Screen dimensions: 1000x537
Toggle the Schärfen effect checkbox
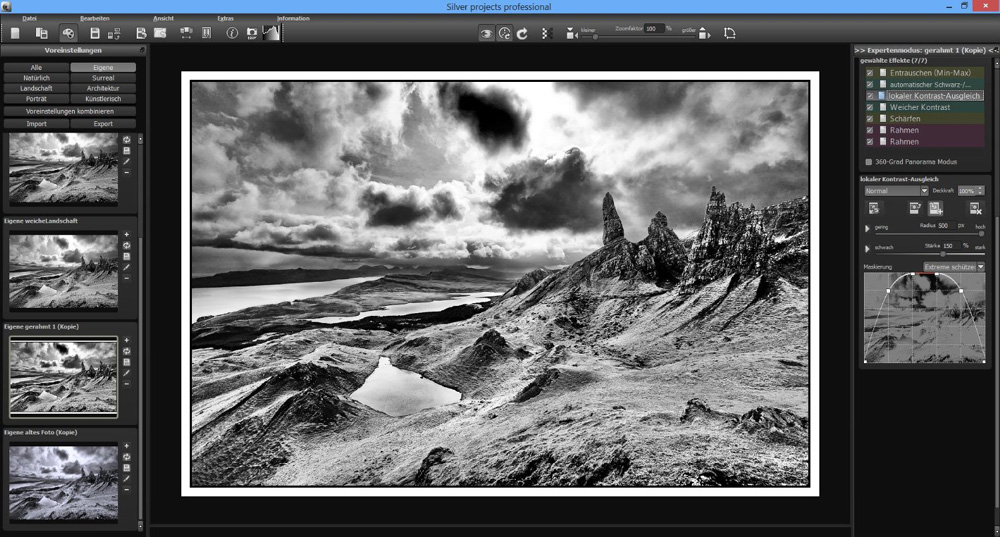coord(869,118)
